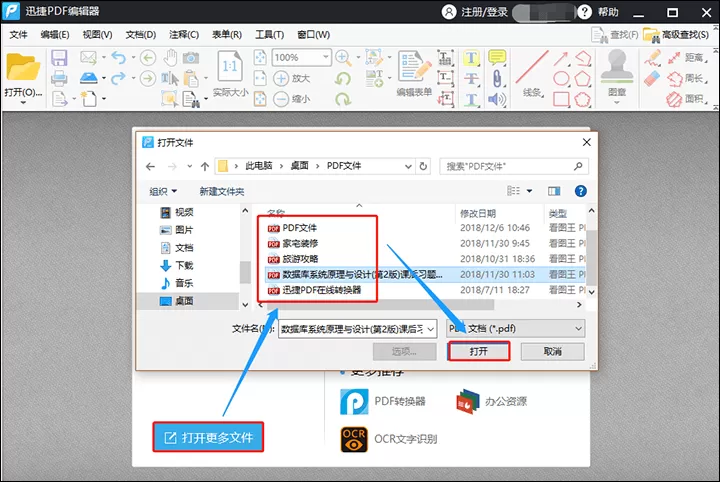Open the 组织 dropdown in dialog
Screen dimensions: 720x482
(163, 191)
